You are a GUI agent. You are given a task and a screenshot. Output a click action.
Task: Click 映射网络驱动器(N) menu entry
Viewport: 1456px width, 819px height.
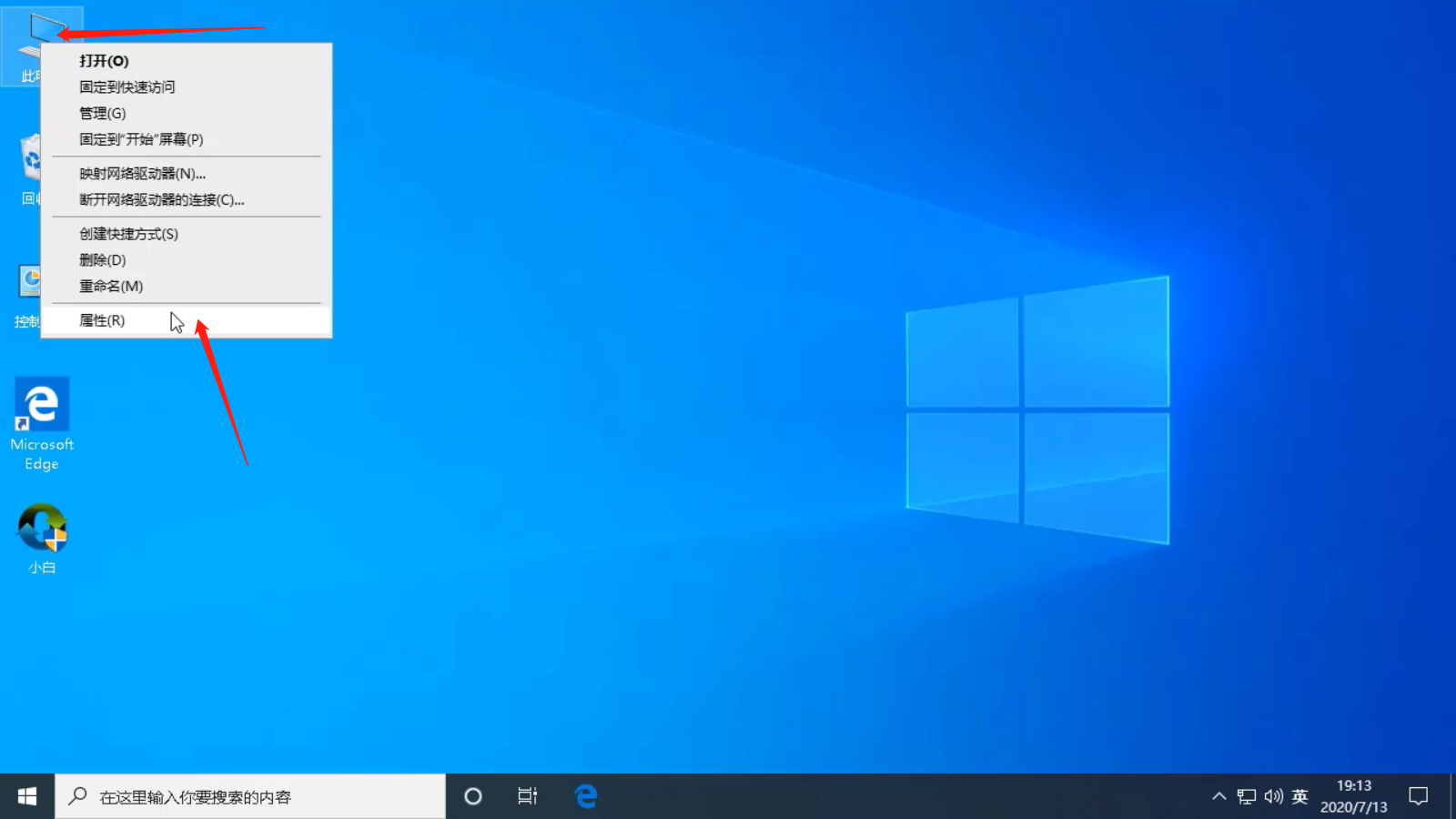tap(141, 173)
